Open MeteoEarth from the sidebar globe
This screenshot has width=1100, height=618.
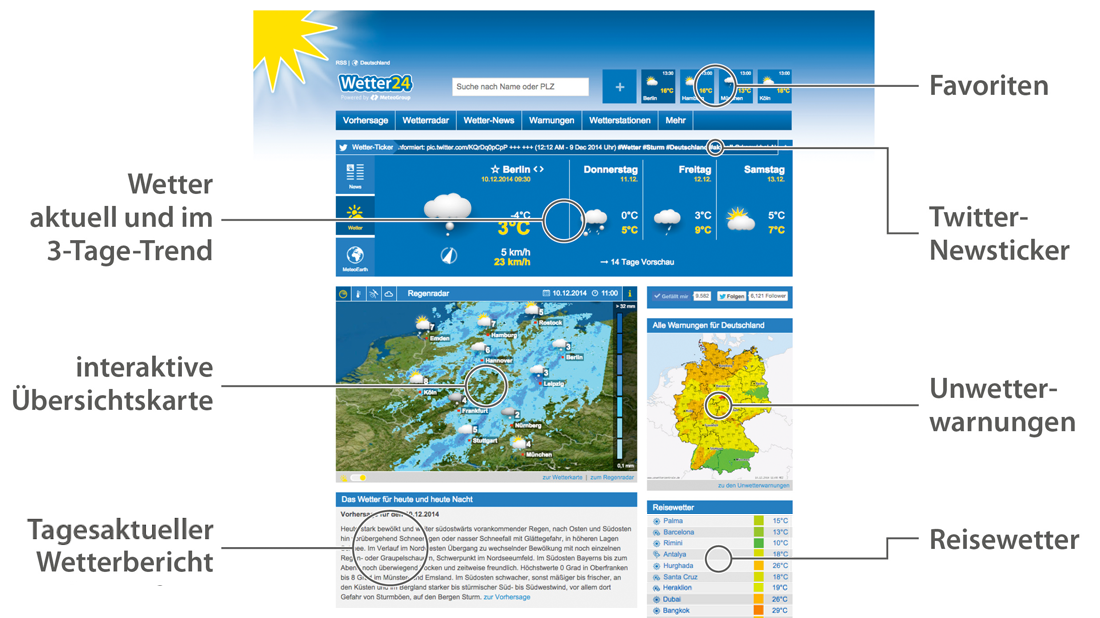click(x=355, y=257)
